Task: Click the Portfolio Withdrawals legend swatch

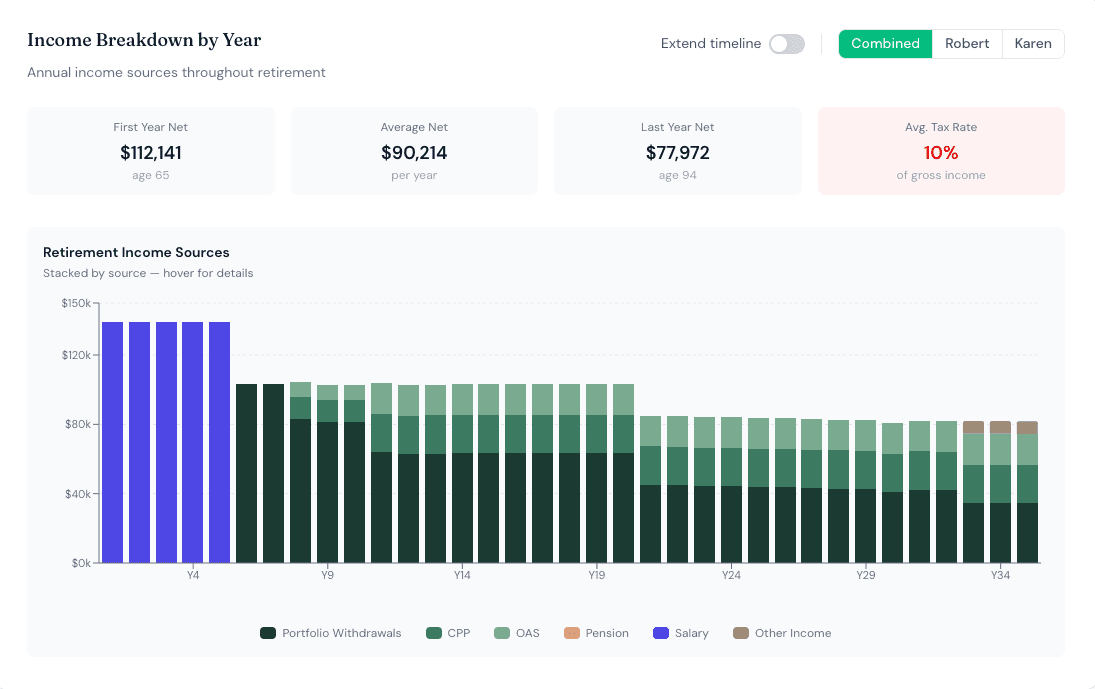Action: [x=268, y=633]
